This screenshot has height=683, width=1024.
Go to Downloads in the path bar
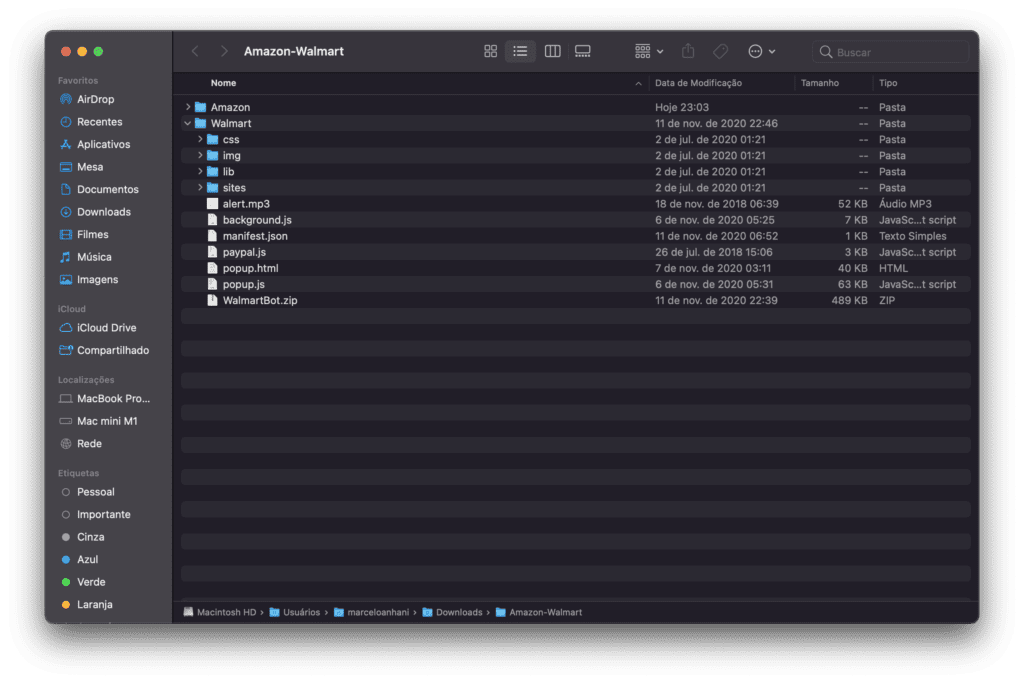[x=458, y=612]
